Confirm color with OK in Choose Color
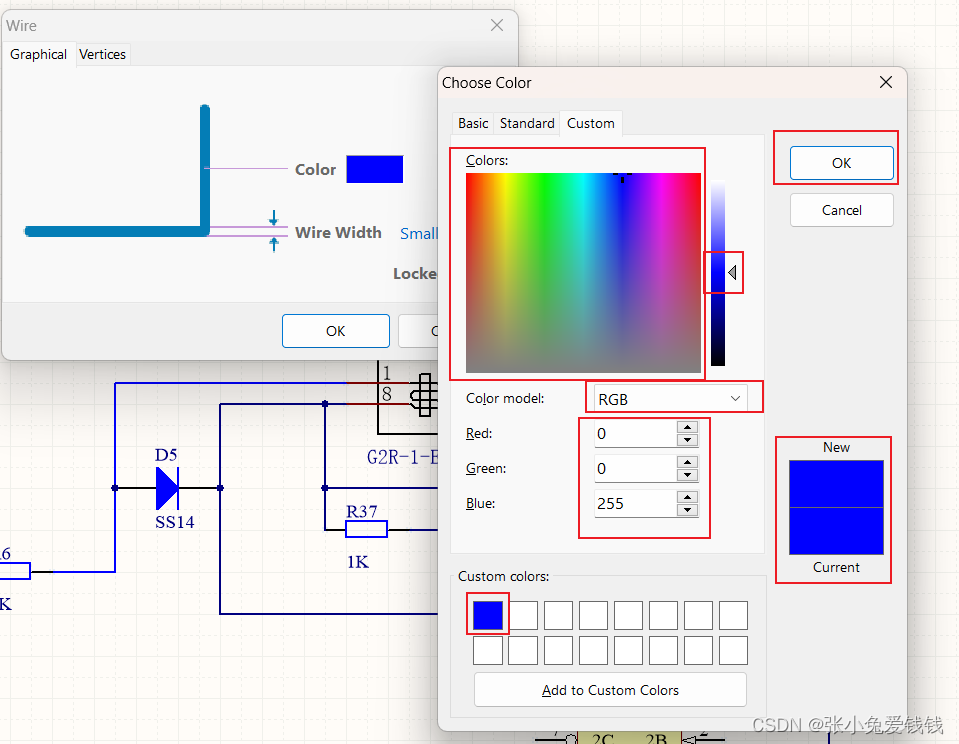 pyautogui.click(x=841, y=163)
